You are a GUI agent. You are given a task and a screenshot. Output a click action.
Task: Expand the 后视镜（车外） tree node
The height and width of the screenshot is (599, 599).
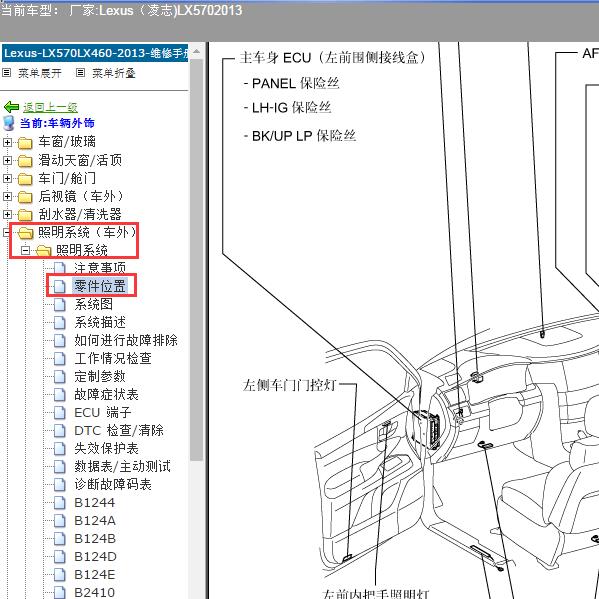click(7, 196)
